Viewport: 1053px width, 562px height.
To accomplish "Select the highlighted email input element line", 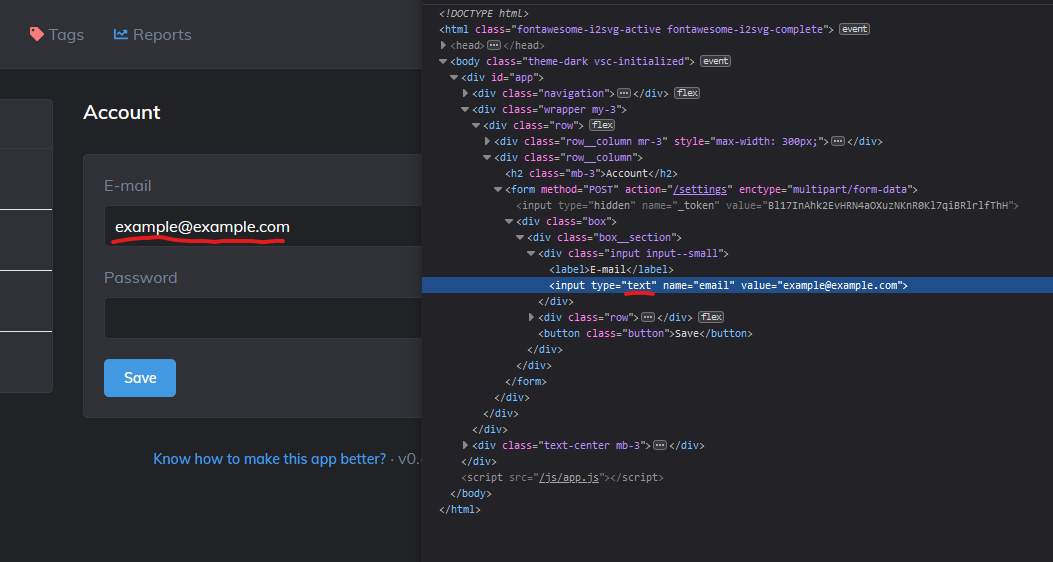I will [x=737, y=285].
